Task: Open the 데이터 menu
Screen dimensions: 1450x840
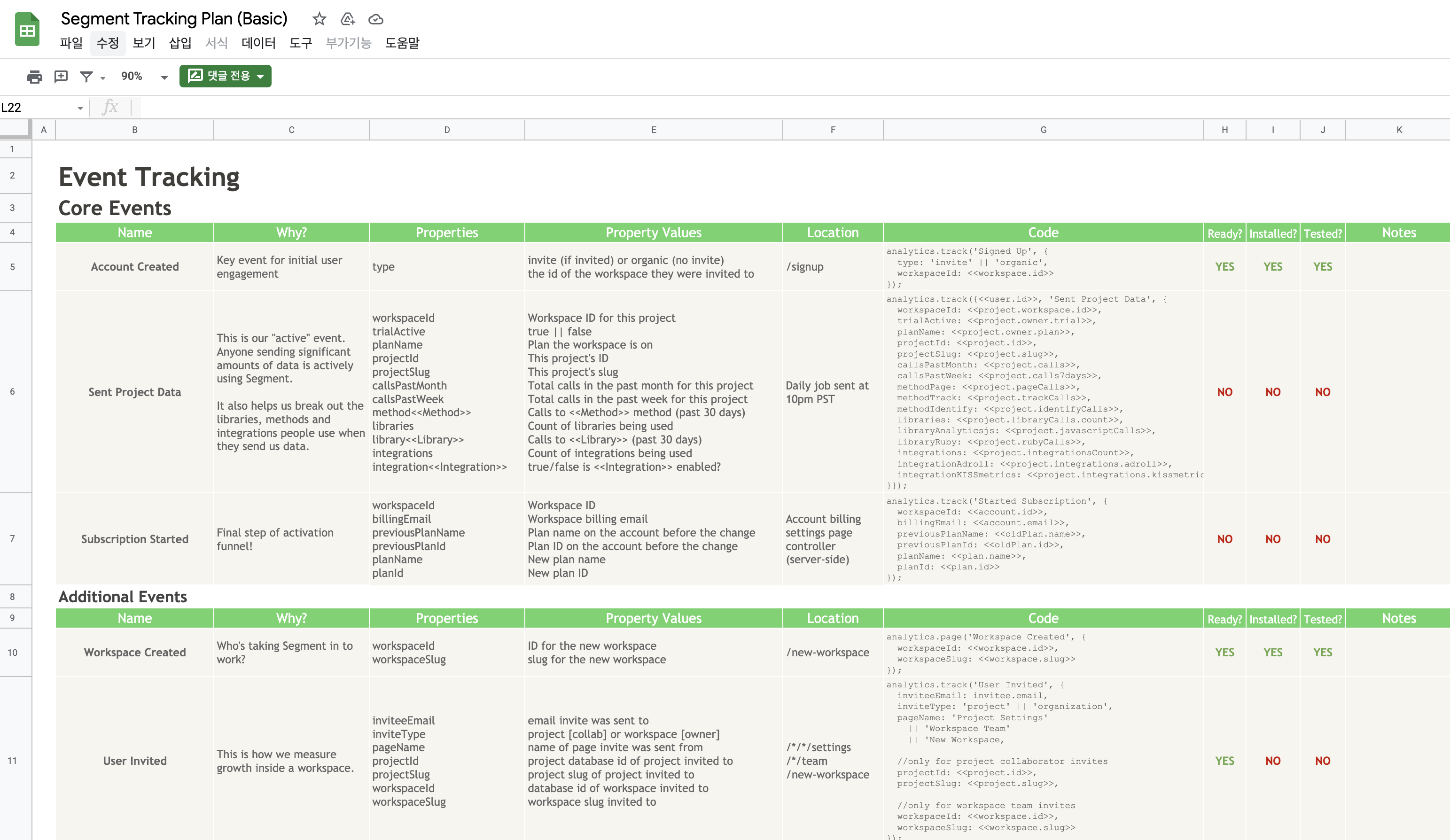Action: pyautogui.click(x=258, y=43)
